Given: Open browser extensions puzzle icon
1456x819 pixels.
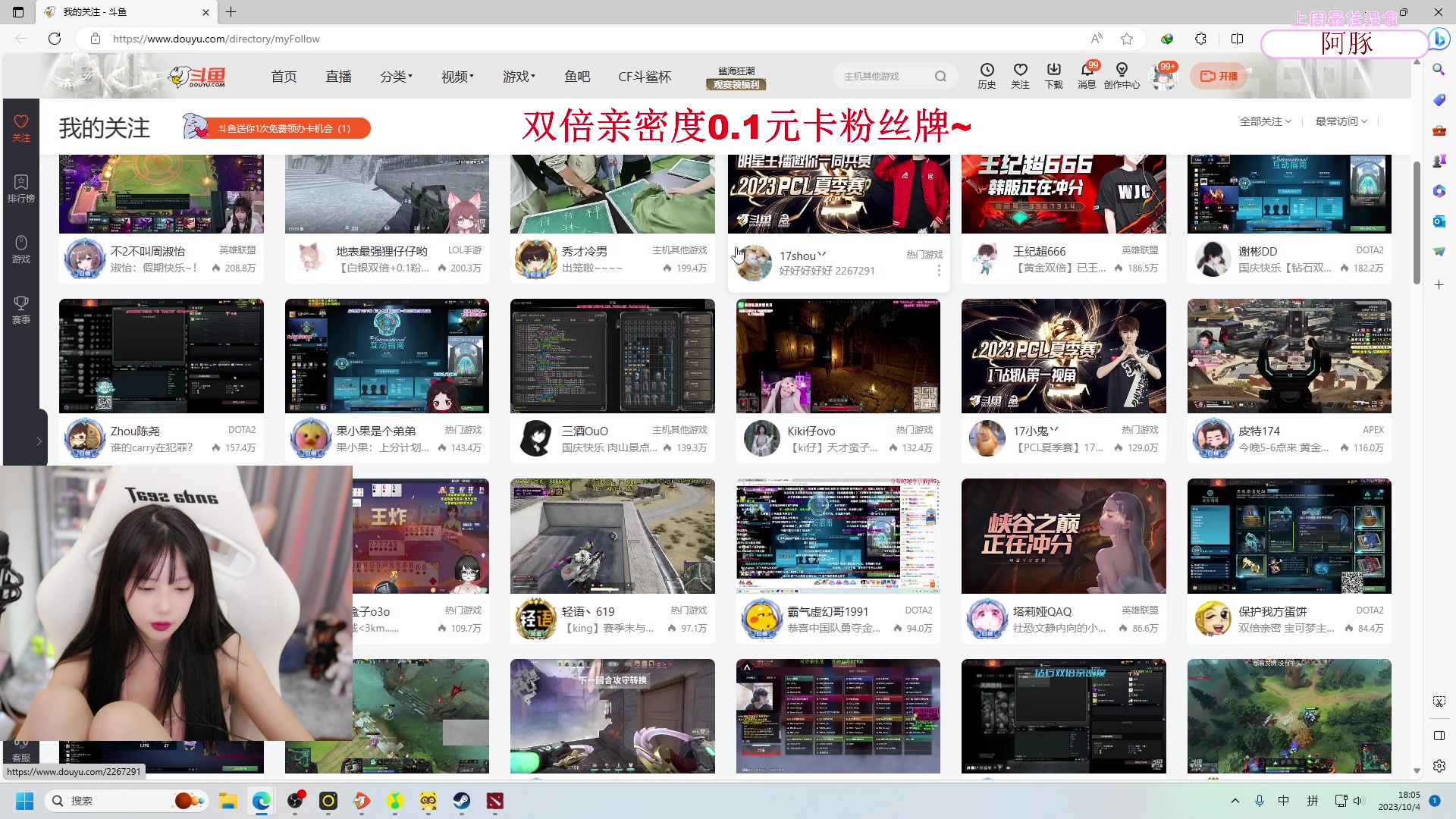Looking at the screenshot, I should tap(1200, 39).
